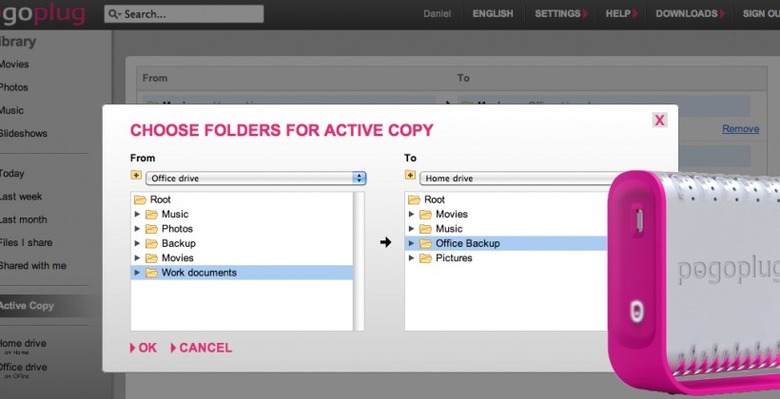Close the Choose Folders dialog with X
The image size is (780, 399).
[660, 120]
